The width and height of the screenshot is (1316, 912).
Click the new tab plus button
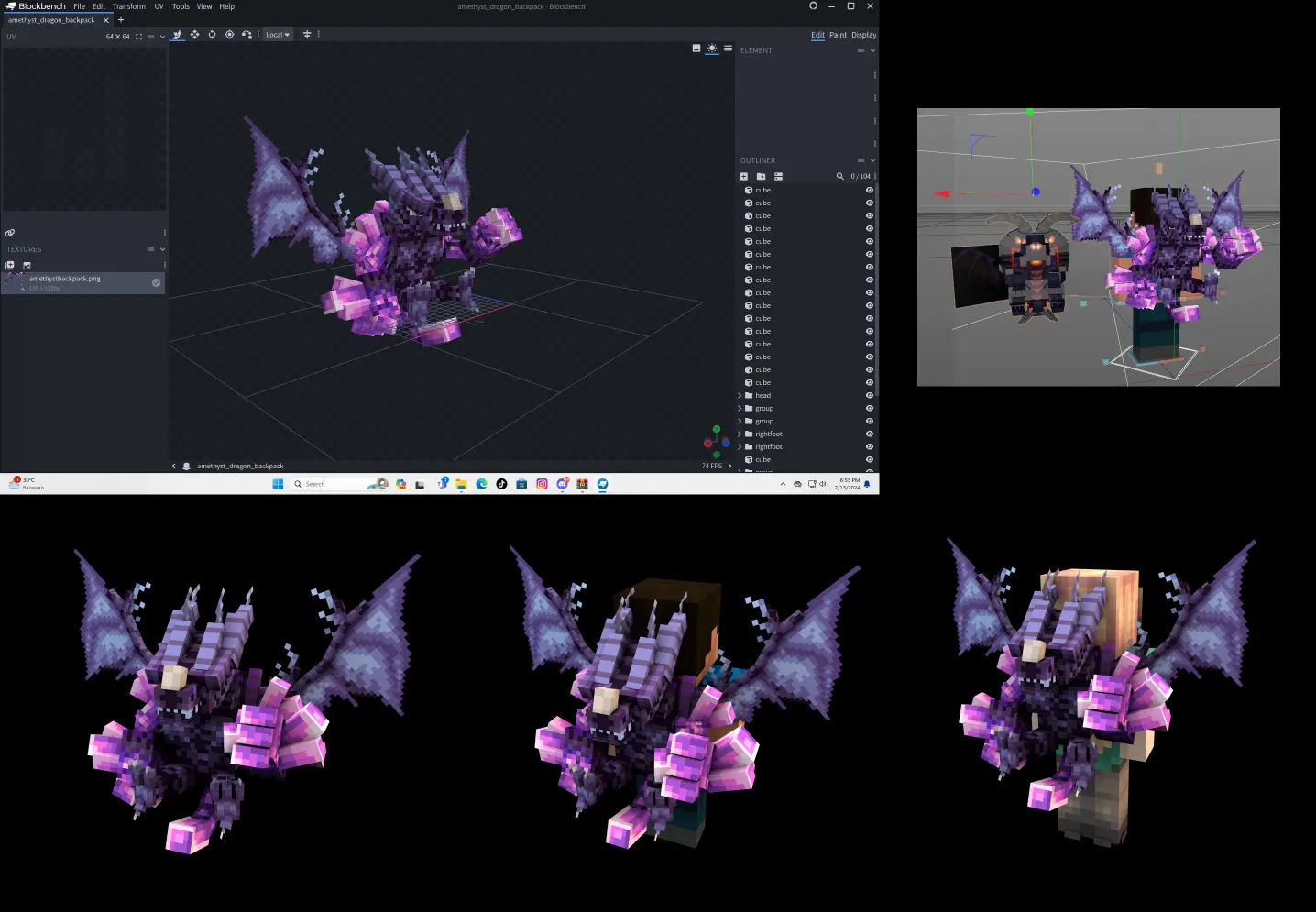(121, 20)
